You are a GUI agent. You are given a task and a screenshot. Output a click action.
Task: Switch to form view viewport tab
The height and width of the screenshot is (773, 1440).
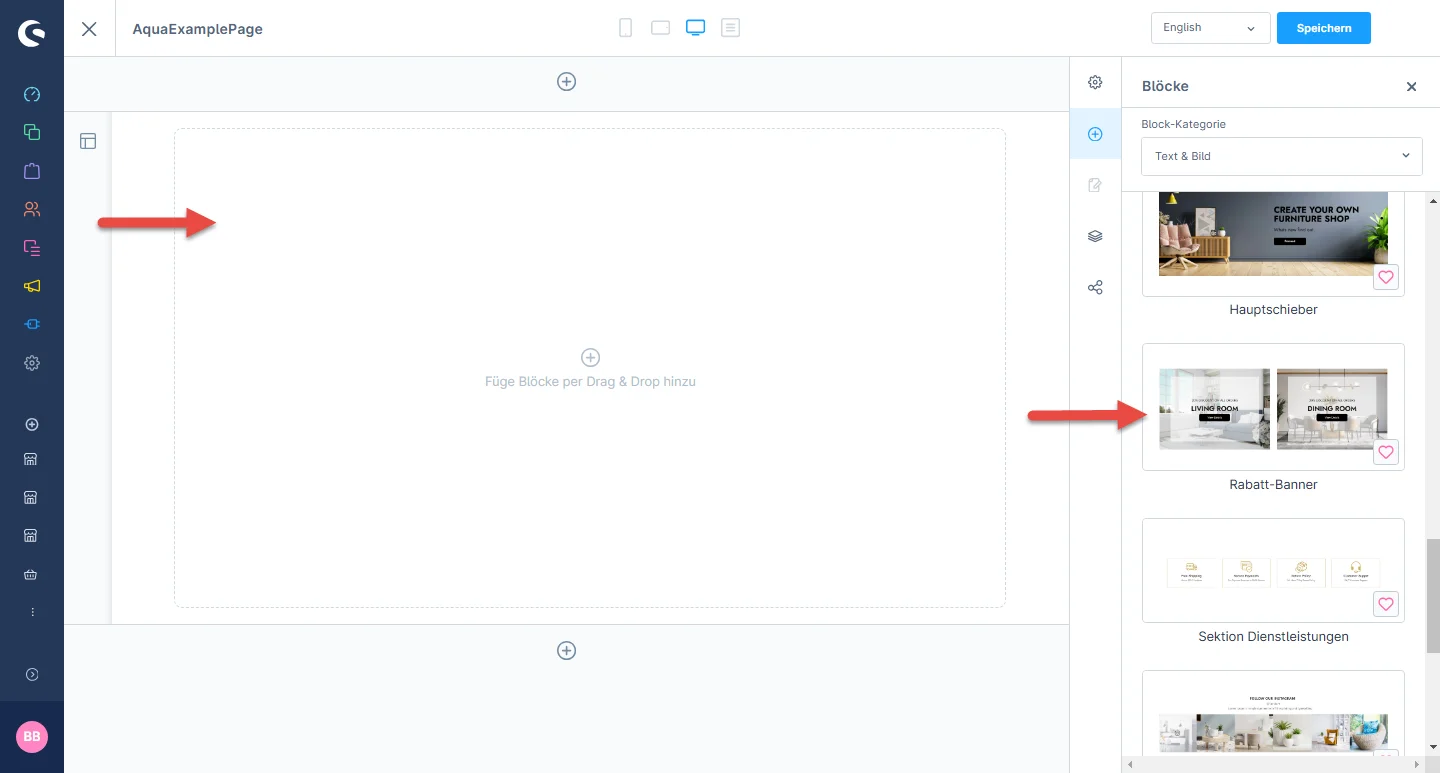(x=731, y=28)
